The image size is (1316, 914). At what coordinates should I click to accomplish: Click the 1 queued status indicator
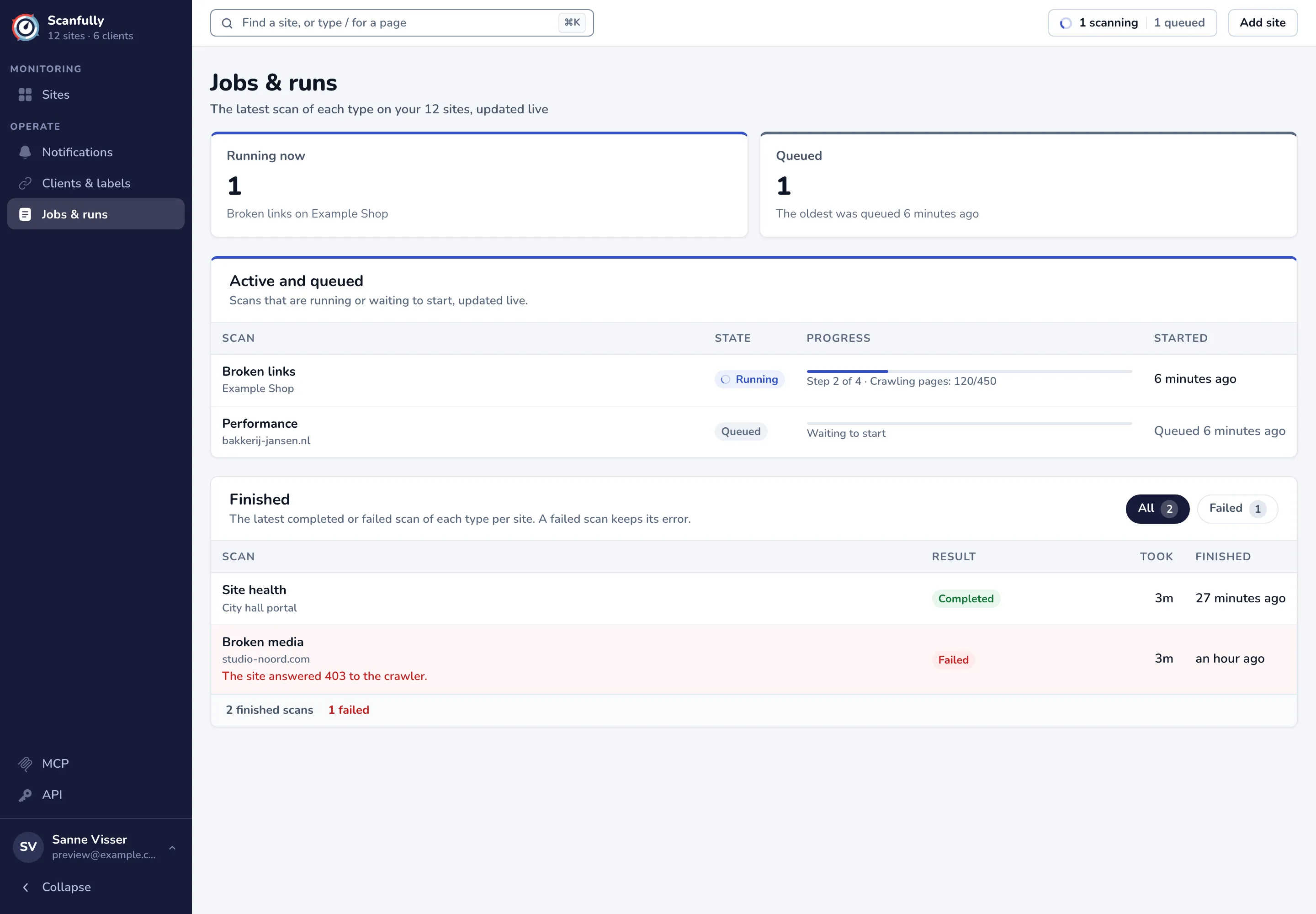pos(1179,23)
